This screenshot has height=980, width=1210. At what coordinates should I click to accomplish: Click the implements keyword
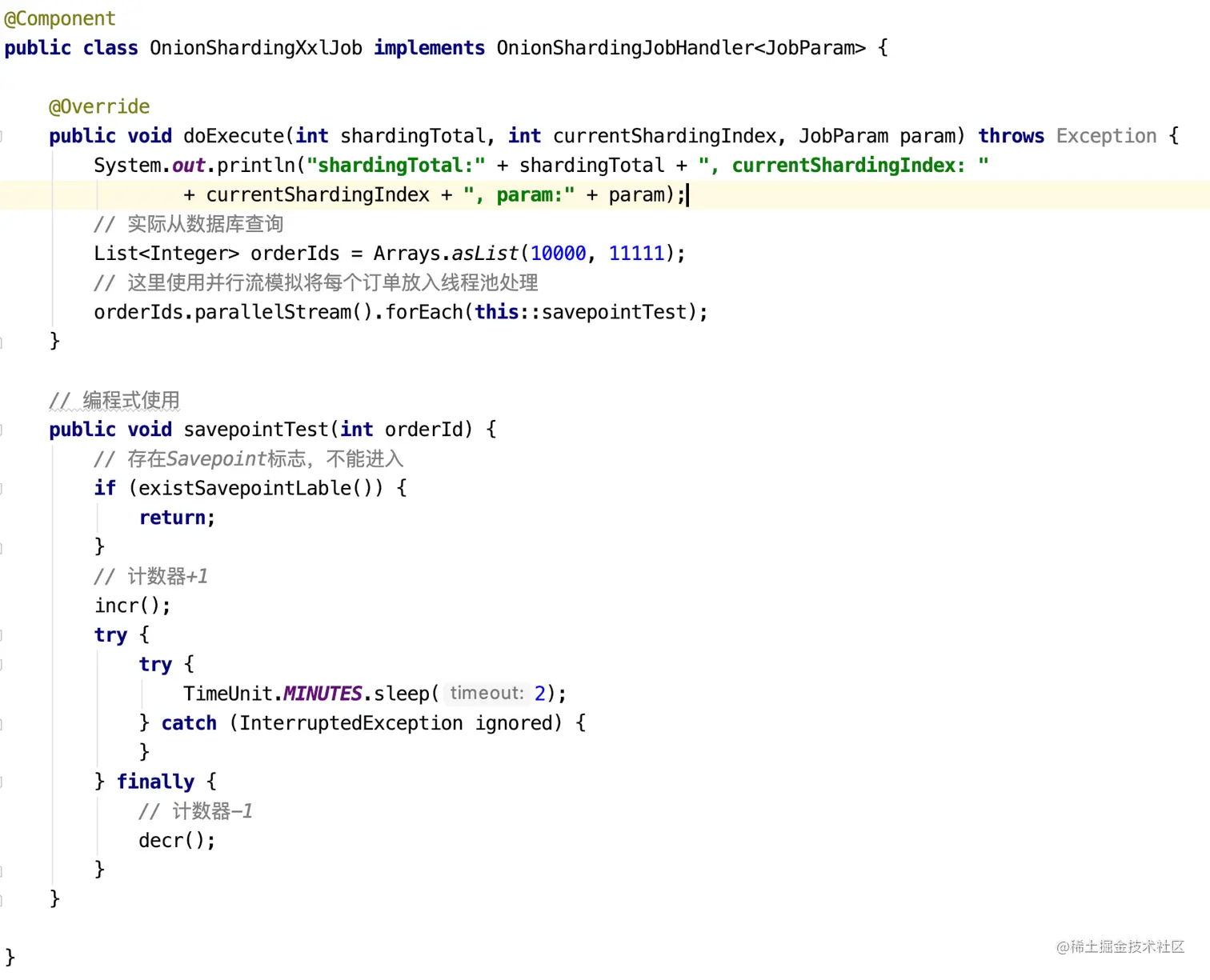429,48
